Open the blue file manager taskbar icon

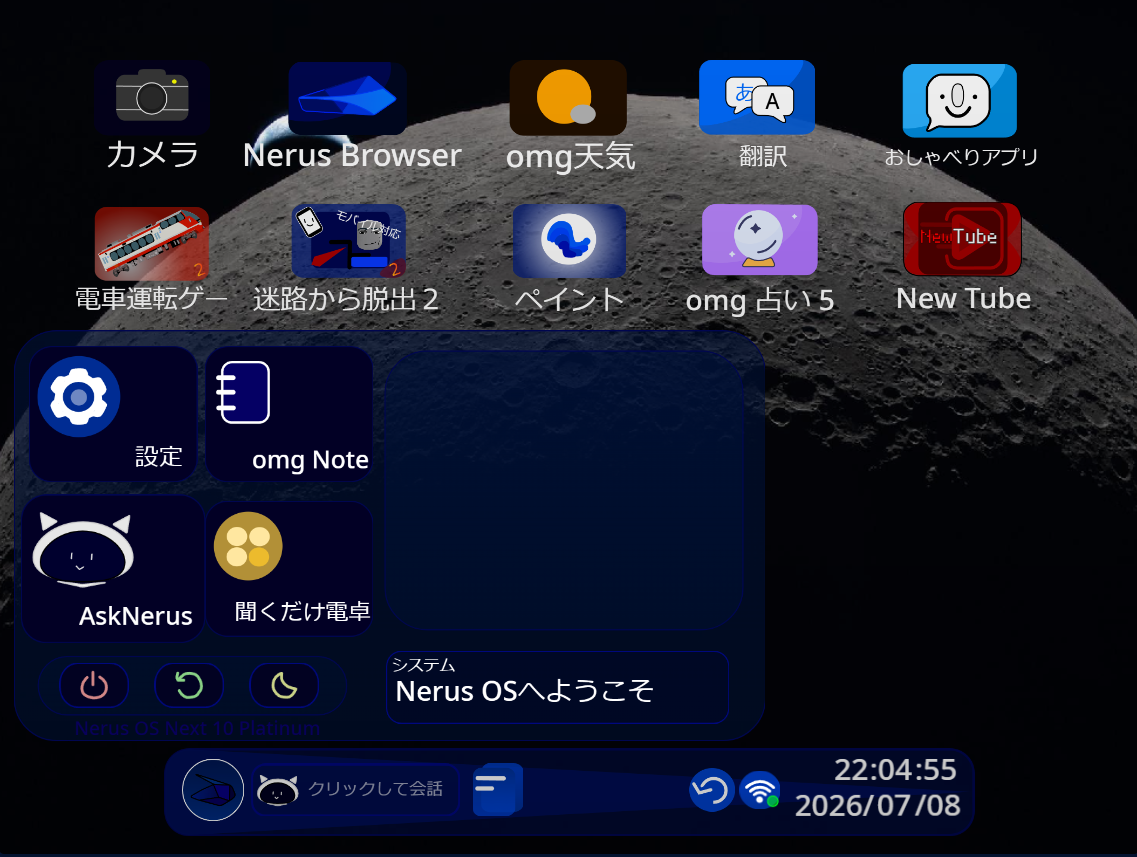click(x=497, y=789)
